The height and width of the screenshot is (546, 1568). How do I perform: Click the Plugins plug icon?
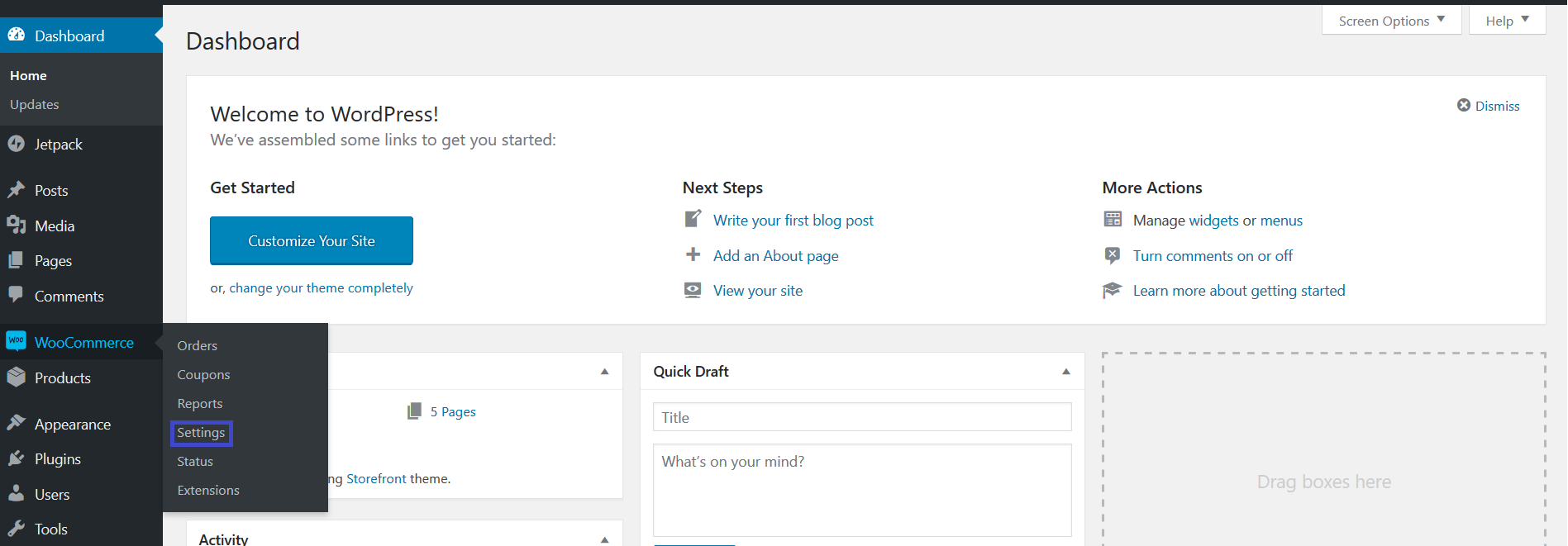pyautogui.click(x=17, y=458)
